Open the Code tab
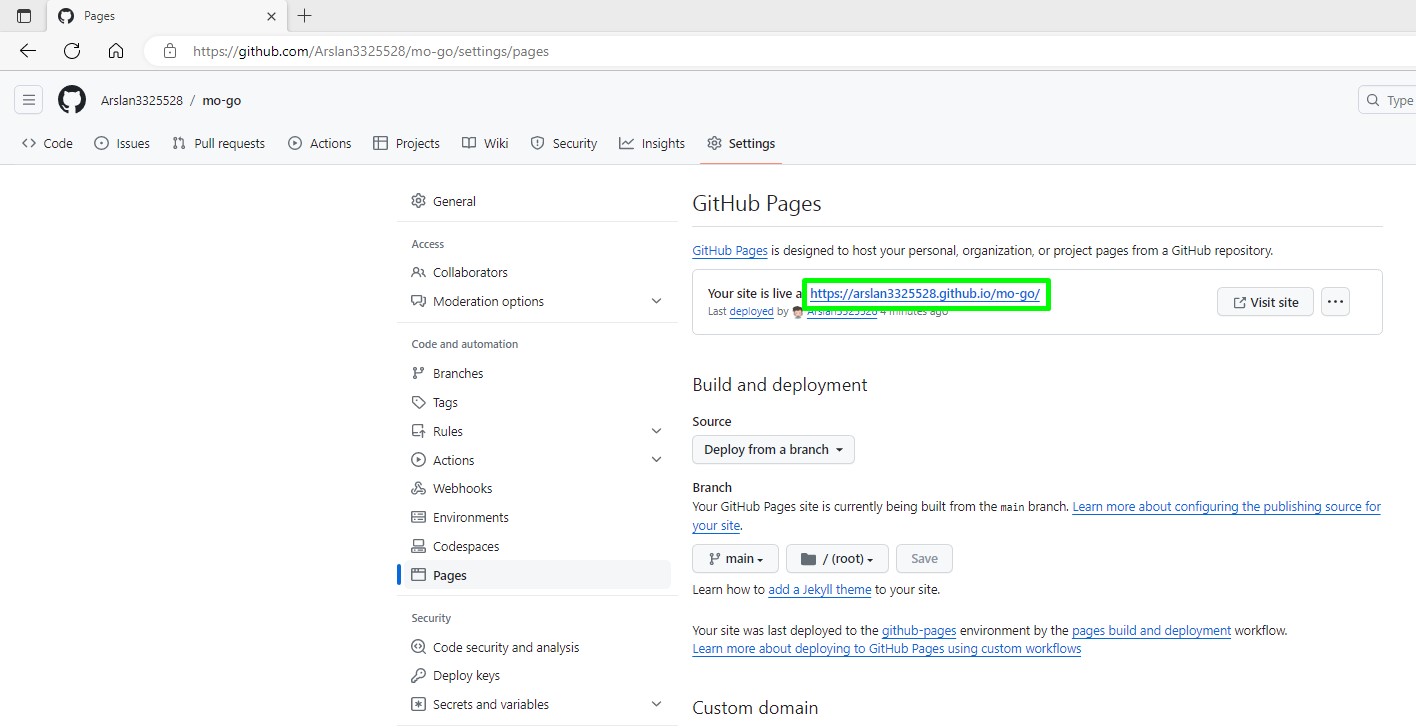The image size is (1416, 728). coord(47,143)
